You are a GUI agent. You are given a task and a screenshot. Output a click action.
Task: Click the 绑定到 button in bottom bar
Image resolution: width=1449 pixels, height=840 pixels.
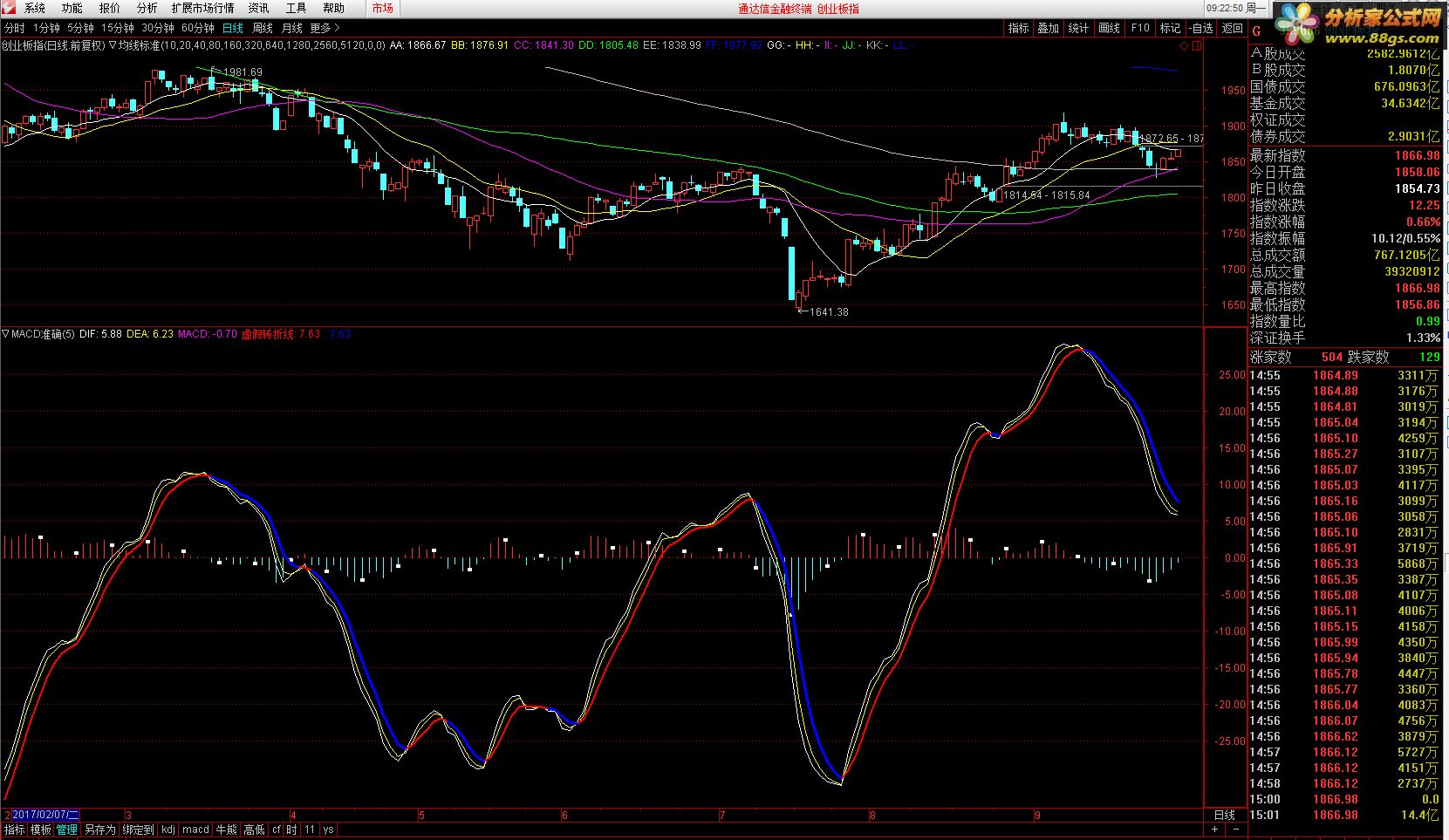(139, 830)
